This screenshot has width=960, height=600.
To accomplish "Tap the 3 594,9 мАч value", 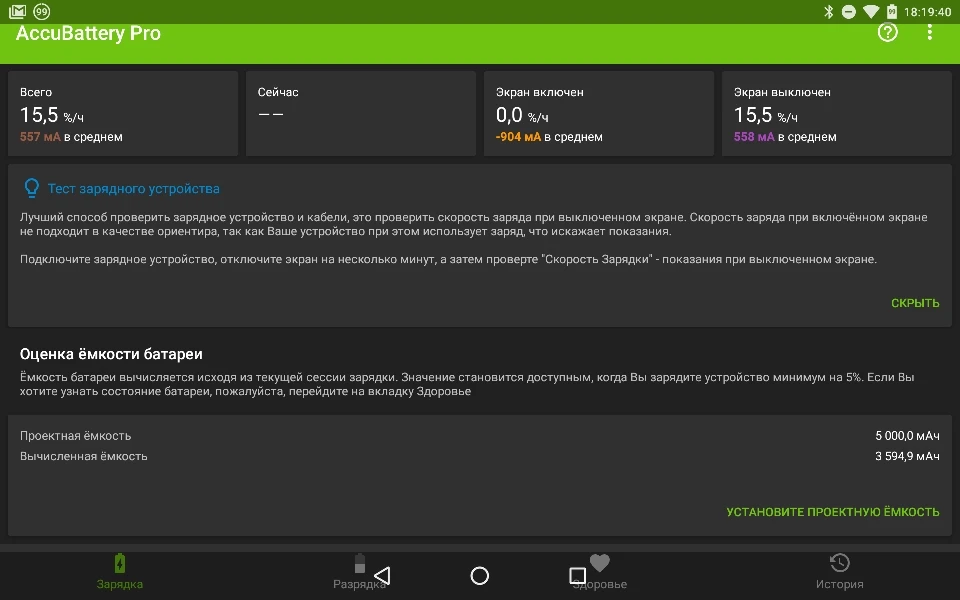I will click(x=907, y=456).
